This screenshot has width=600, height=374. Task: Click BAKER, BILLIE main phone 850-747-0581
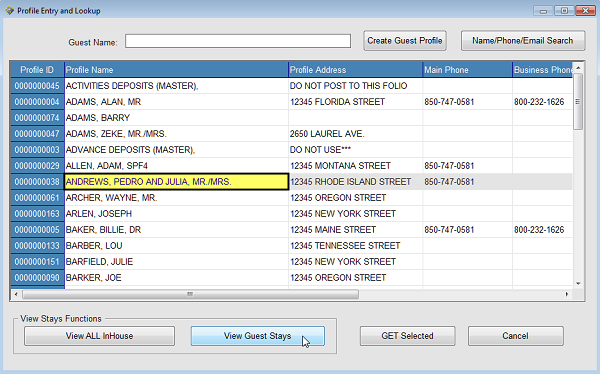tap(467, 230)
